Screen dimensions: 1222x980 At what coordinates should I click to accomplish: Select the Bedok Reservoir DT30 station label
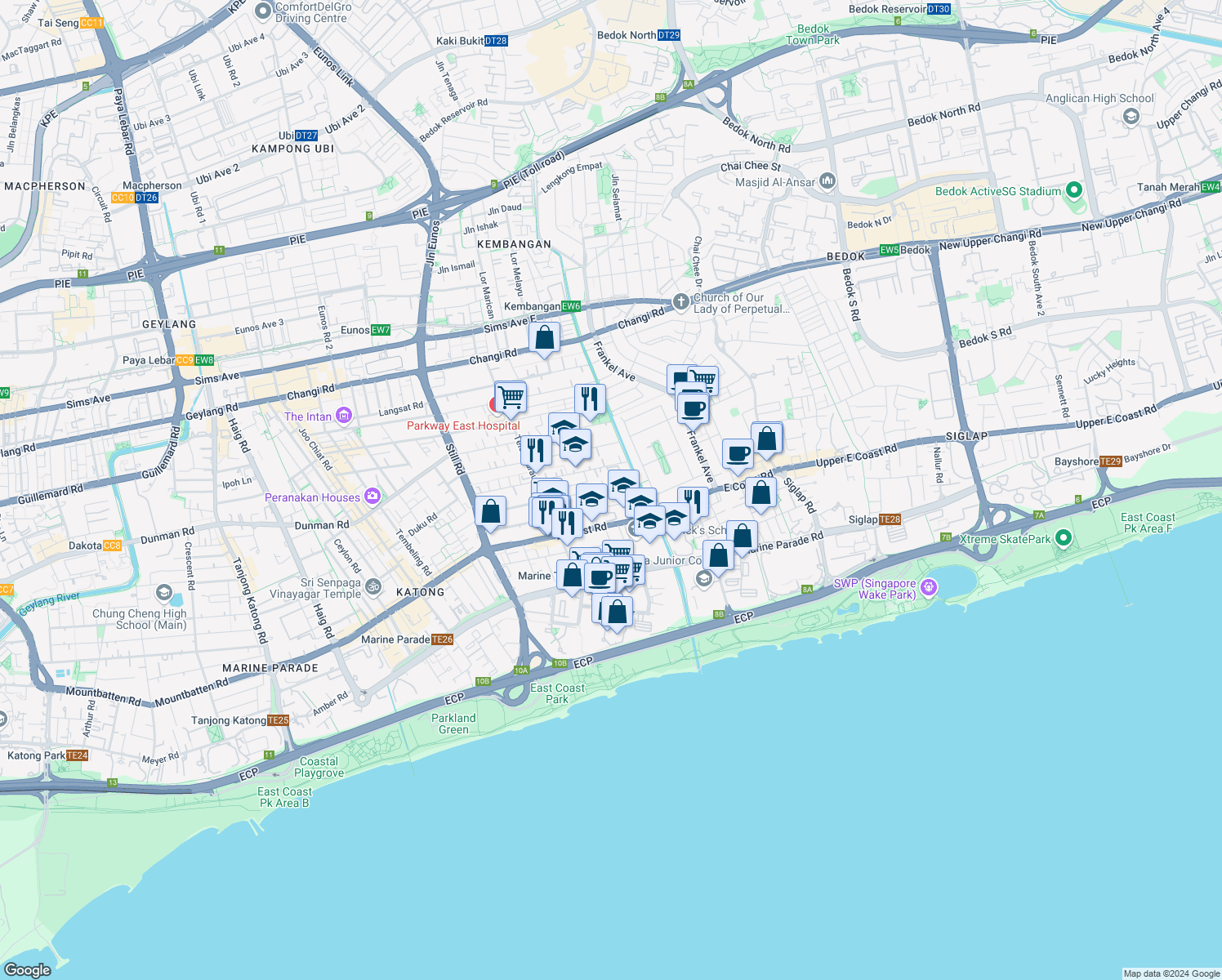pos(900,10)
